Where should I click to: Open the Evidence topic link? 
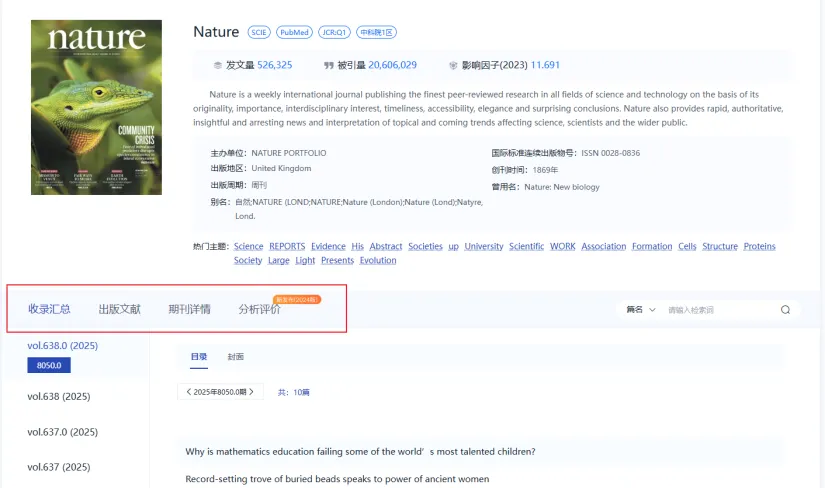tap(328, 246)
